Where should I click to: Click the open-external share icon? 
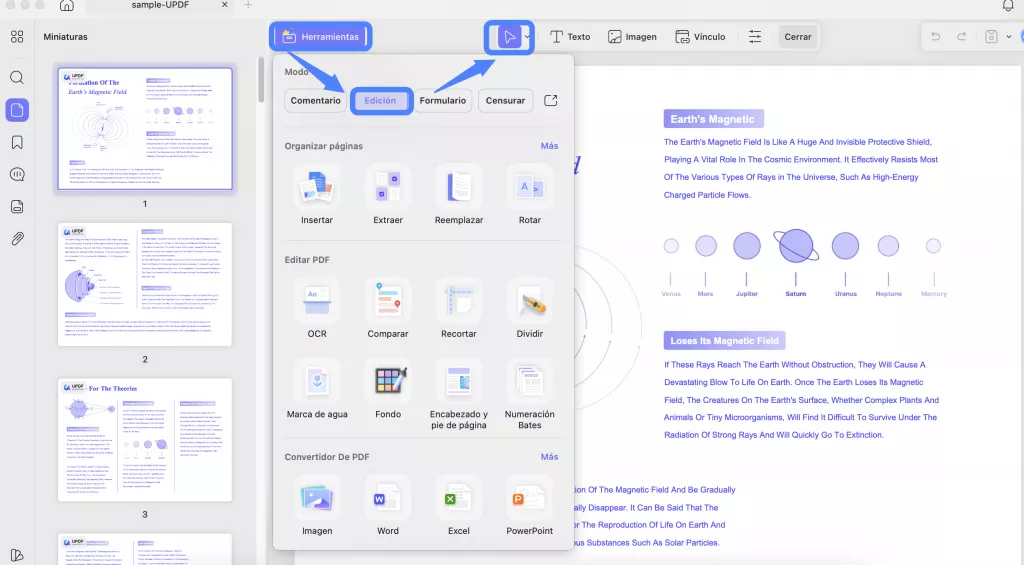pos(551,101)
